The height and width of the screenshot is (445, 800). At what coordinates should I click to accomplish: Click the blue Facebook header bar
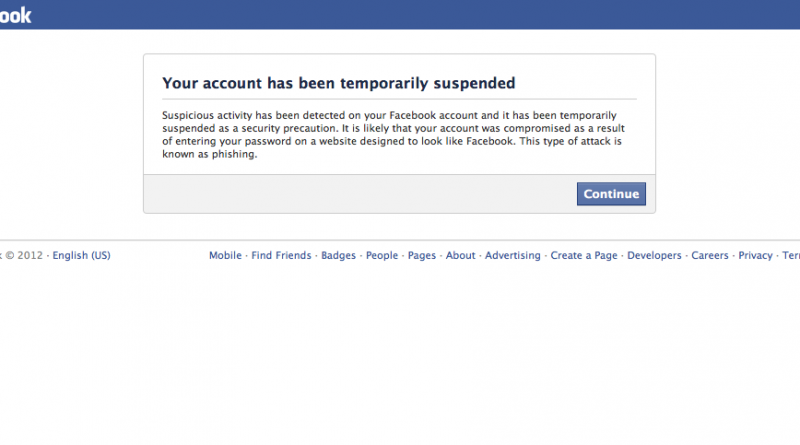400,15
